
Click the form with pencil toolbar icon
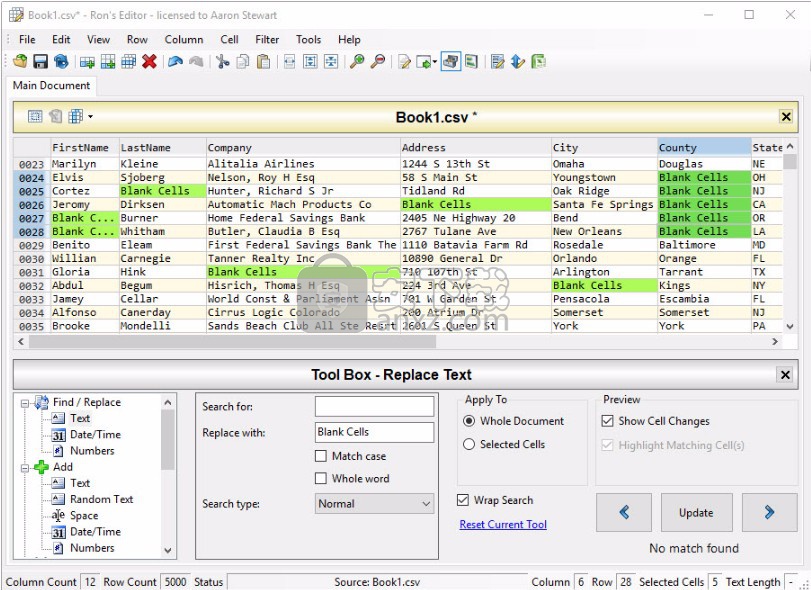click(x=498, y=62)
